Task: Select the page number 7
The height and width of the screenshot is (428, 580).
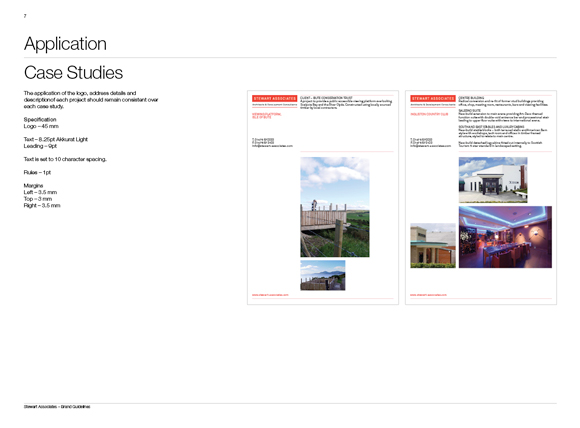Action: point(25,16)
